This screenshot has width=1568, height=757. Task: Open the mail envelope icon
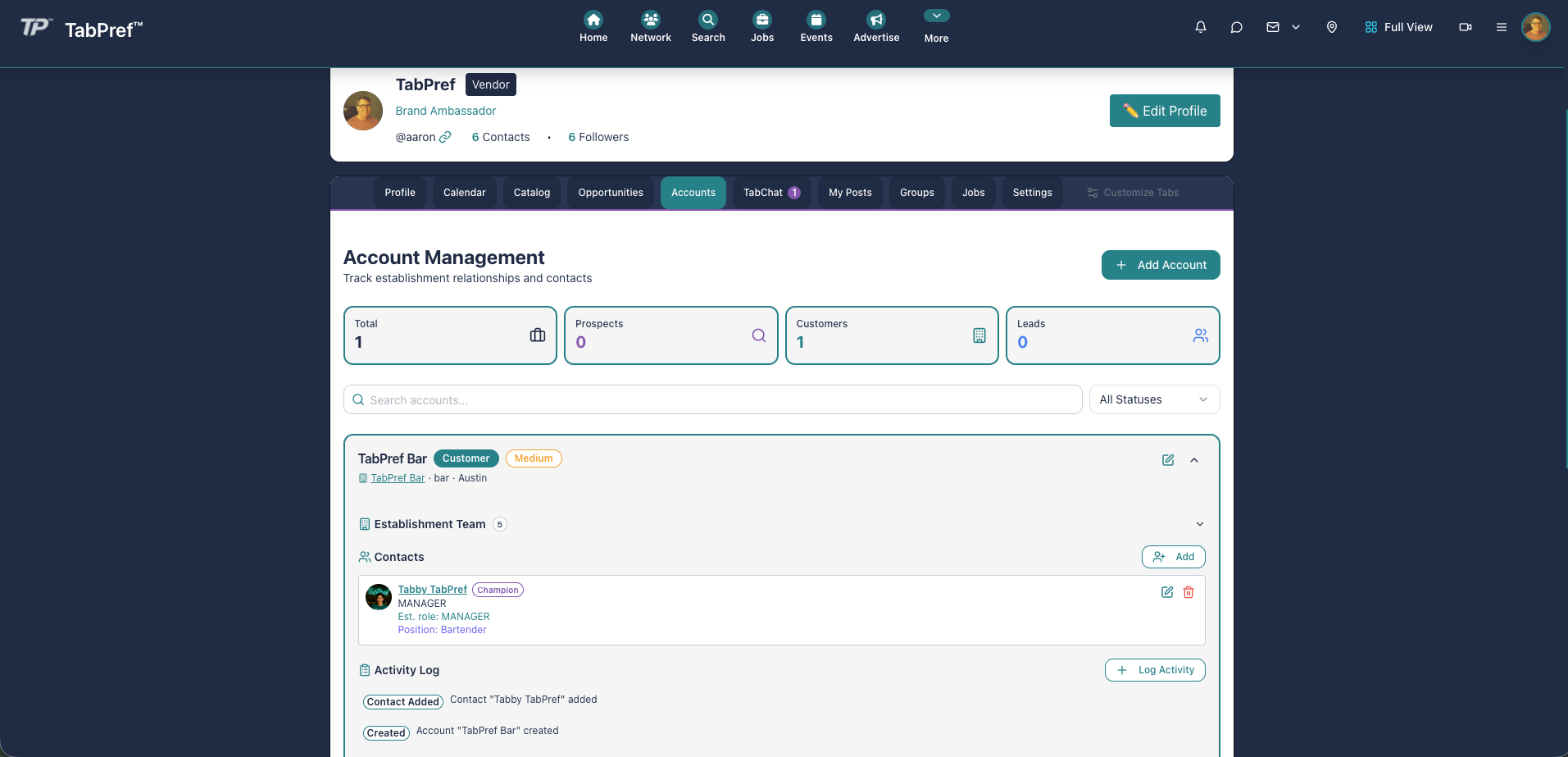coord(1273,27)
